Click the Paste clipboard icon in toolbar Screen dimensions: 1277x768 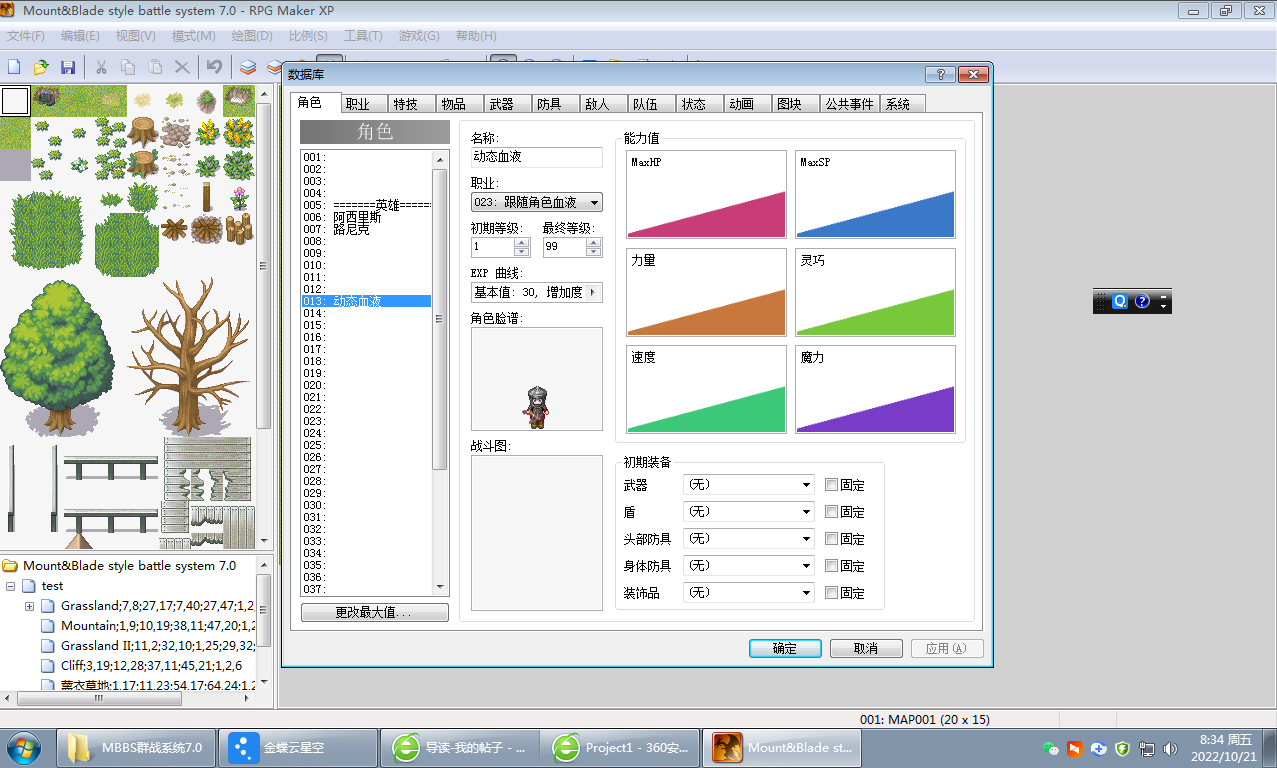pos(155,67)
